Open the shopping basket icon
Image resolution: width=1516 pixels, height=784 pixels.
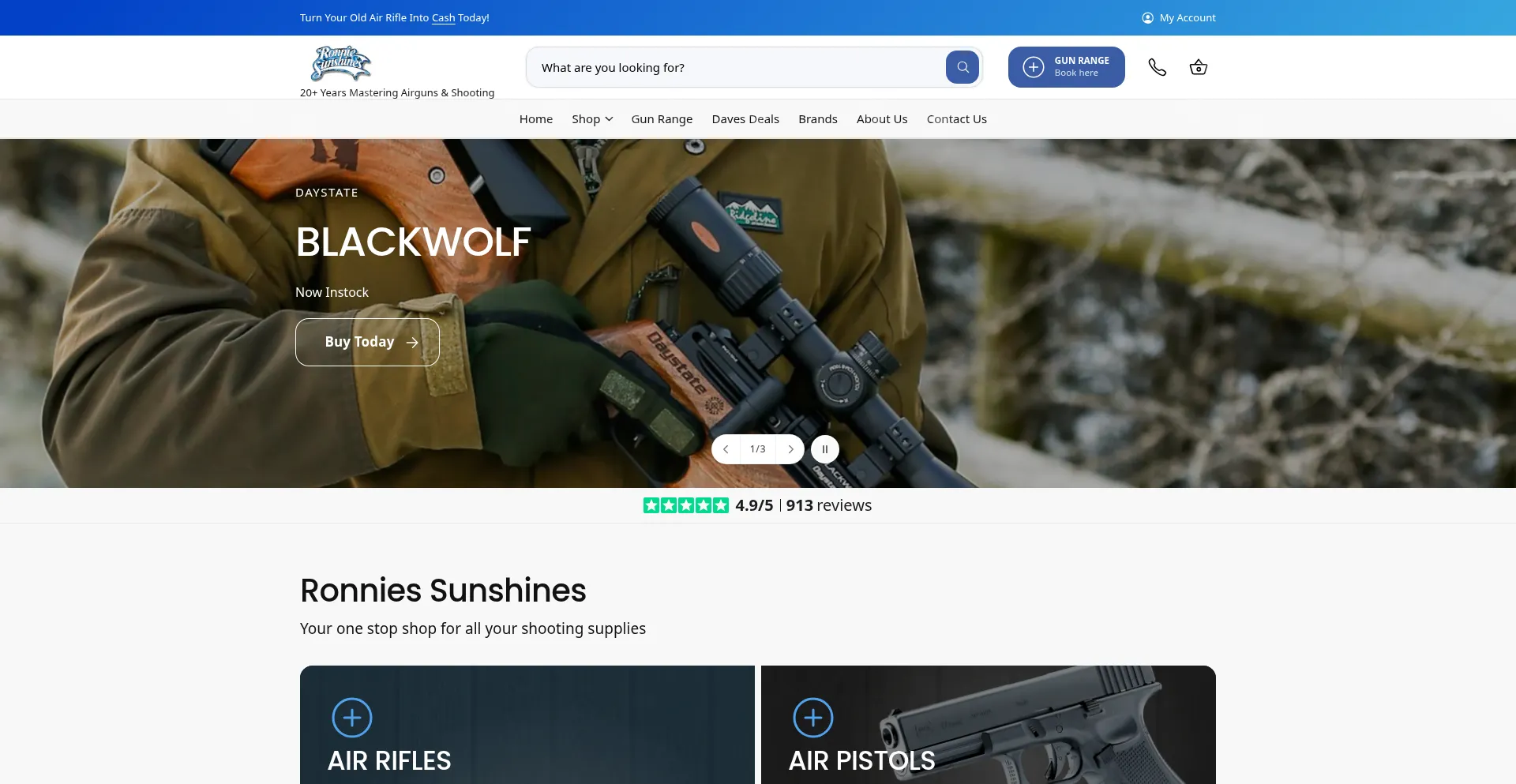tap(1199, 67)
